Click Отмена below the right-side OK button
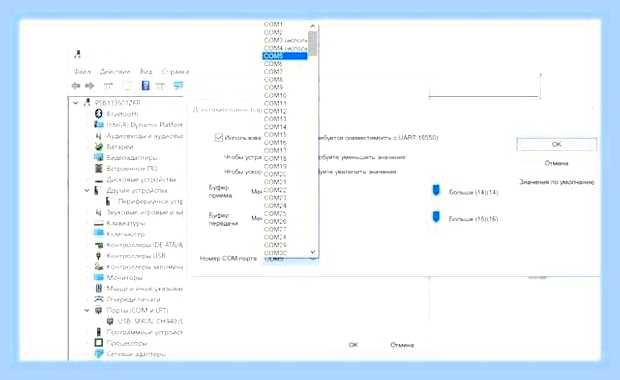 (556, 163)
